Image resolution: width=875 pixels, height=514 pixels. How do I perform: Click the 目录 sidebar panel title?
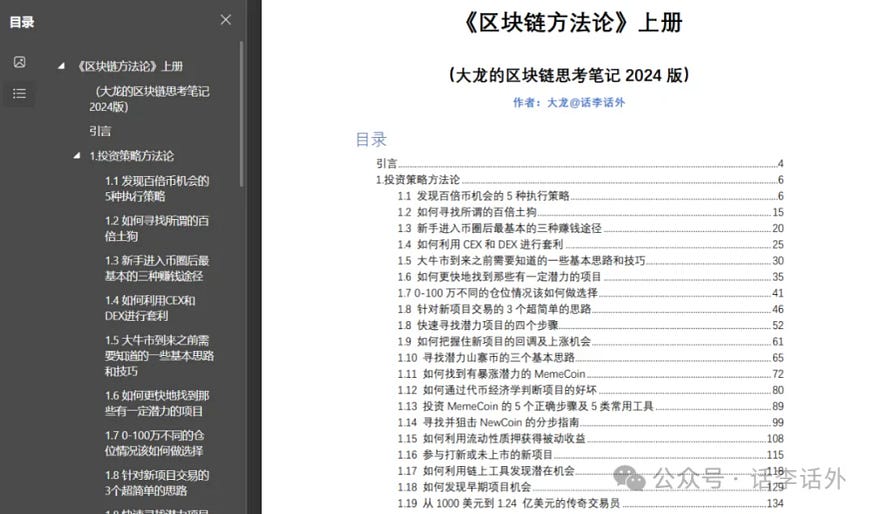coord(22,22)
